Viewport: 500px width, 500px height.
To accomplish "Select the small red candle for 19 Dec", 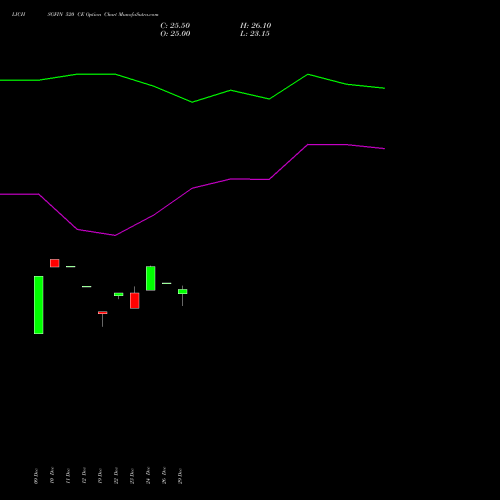I will [x=103, y=313].
